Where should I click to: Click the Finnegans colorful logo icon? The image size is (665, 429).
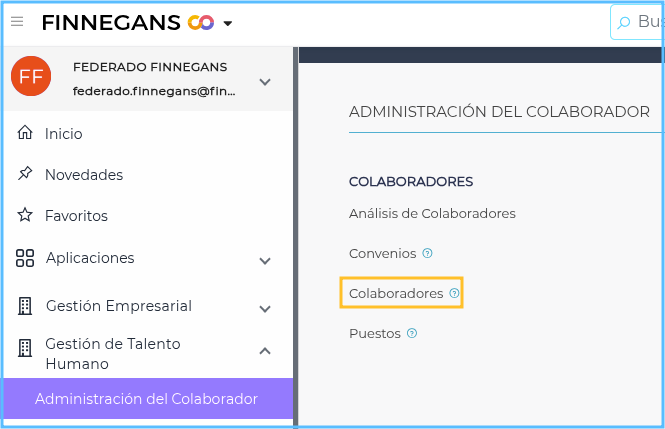[201, 22]
